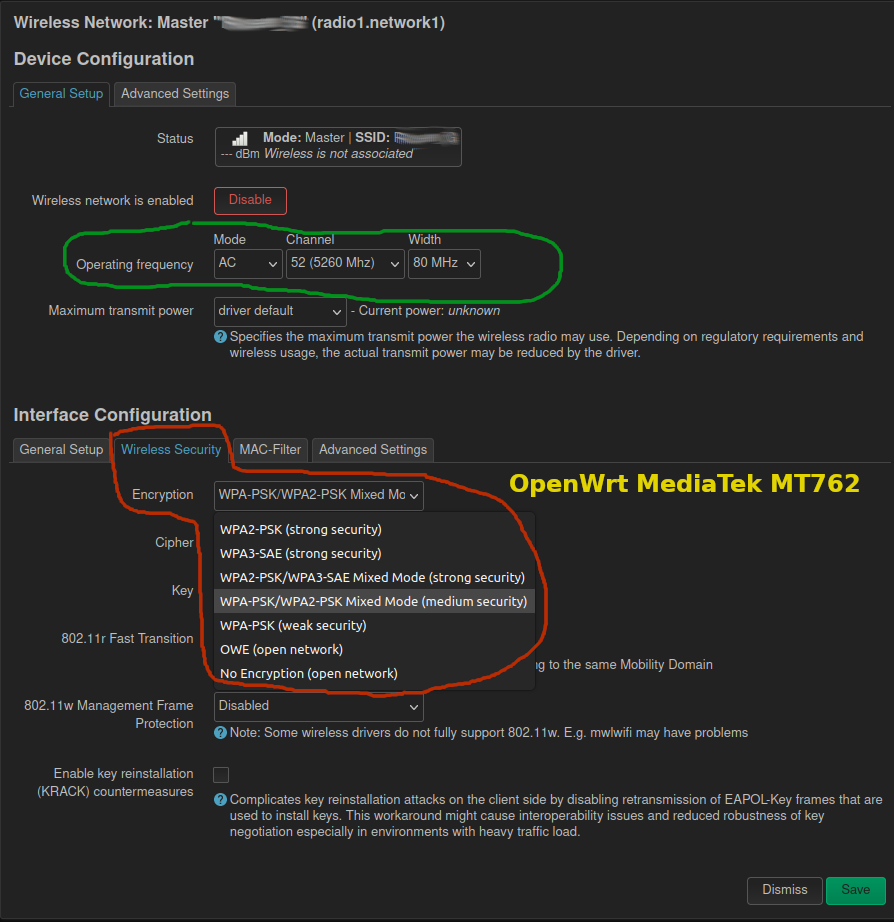
Task: Open Maximum transmit power driver default dropdown
Action: 280,311
